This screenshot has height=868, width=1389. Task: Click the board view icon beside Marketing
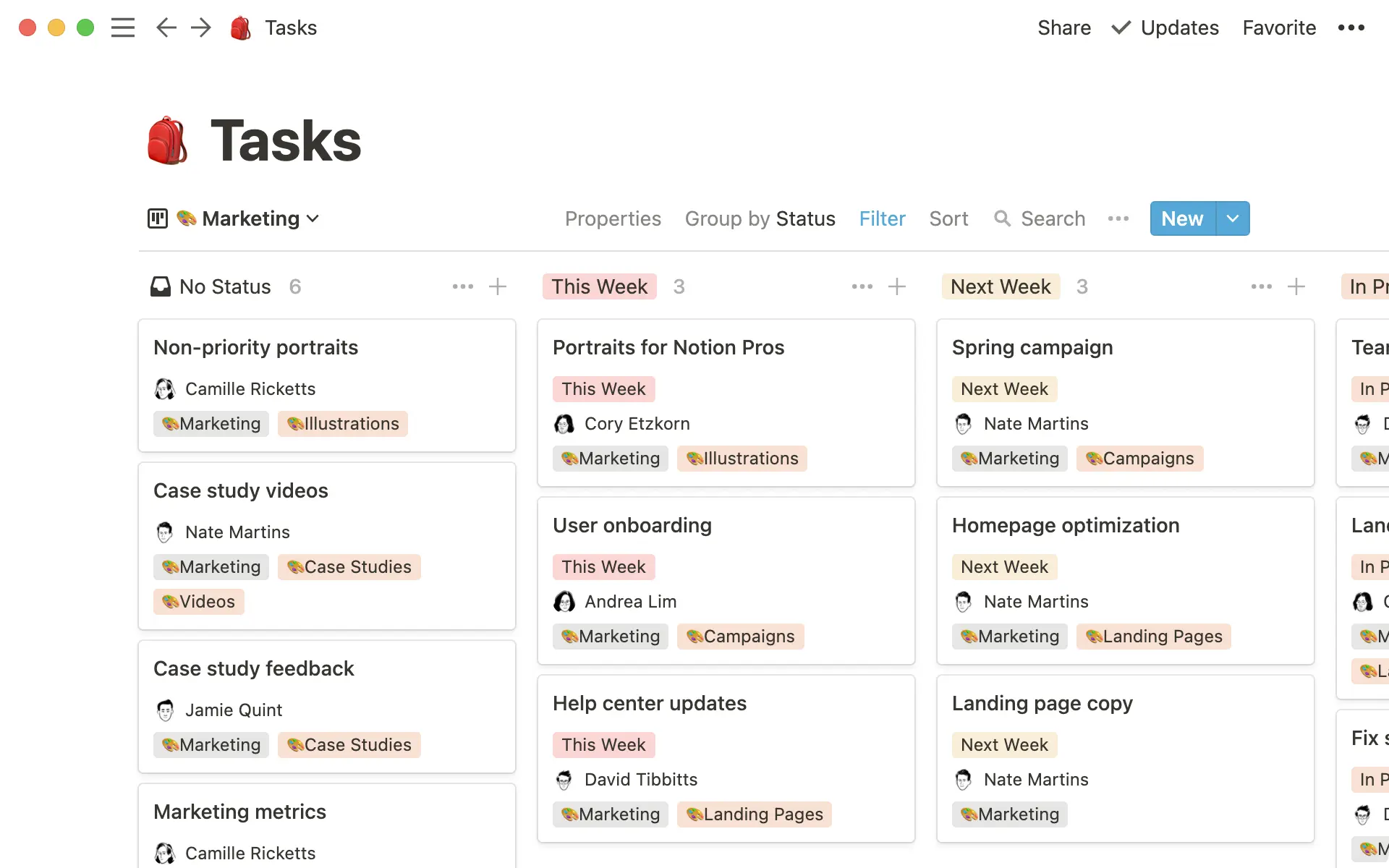(157, 218)
